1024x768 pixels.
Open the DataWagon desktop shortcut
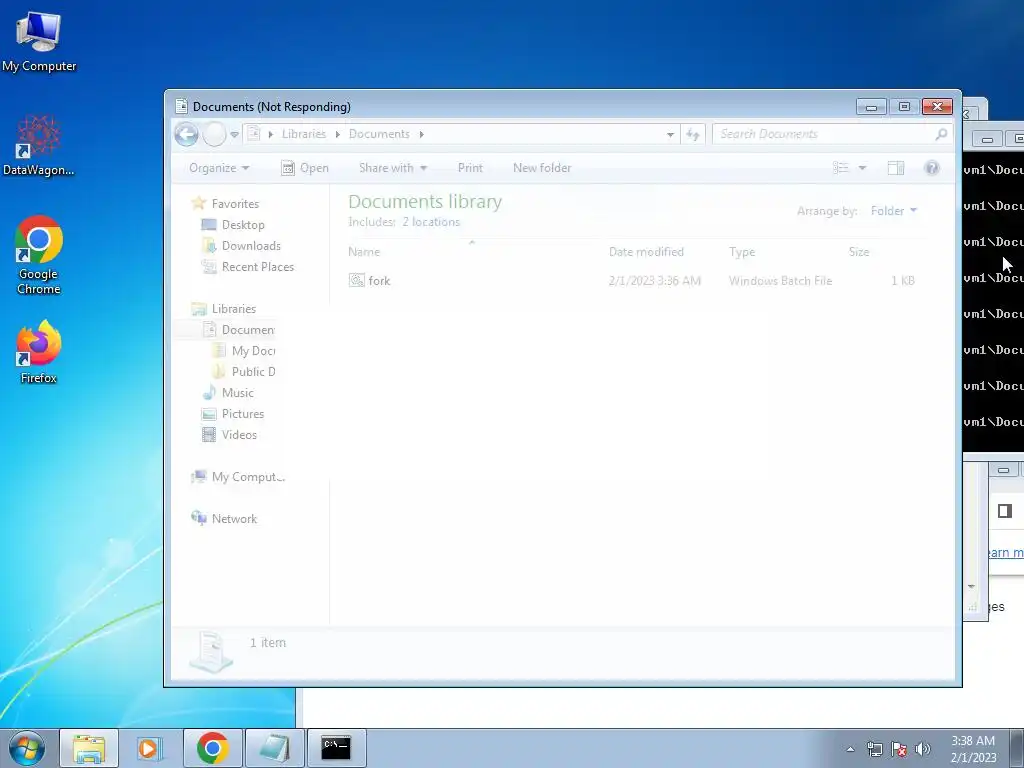pos(39,146)
